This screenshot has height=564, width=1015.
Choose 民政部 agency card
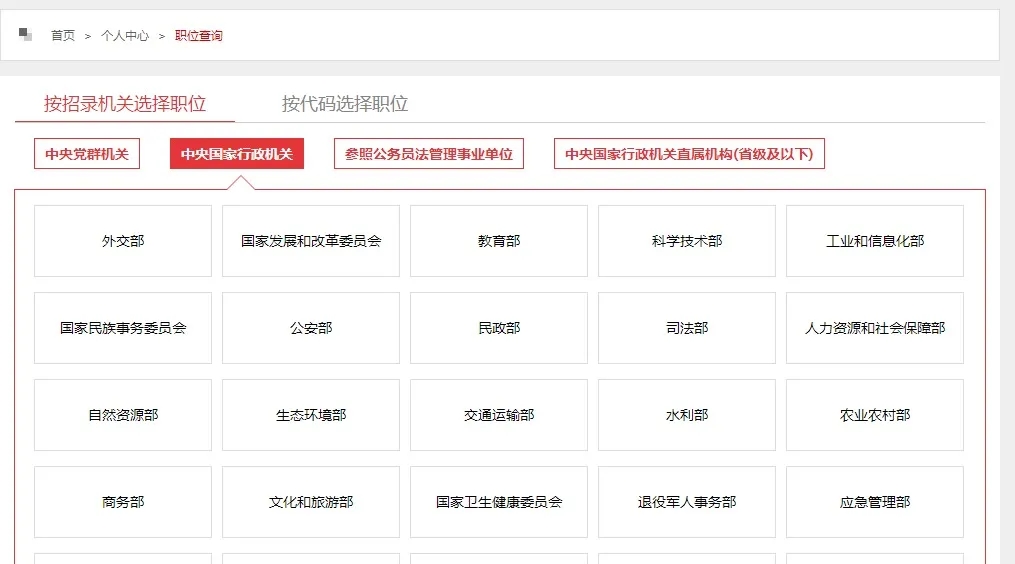pyautogui.click(x=499, y=328)
